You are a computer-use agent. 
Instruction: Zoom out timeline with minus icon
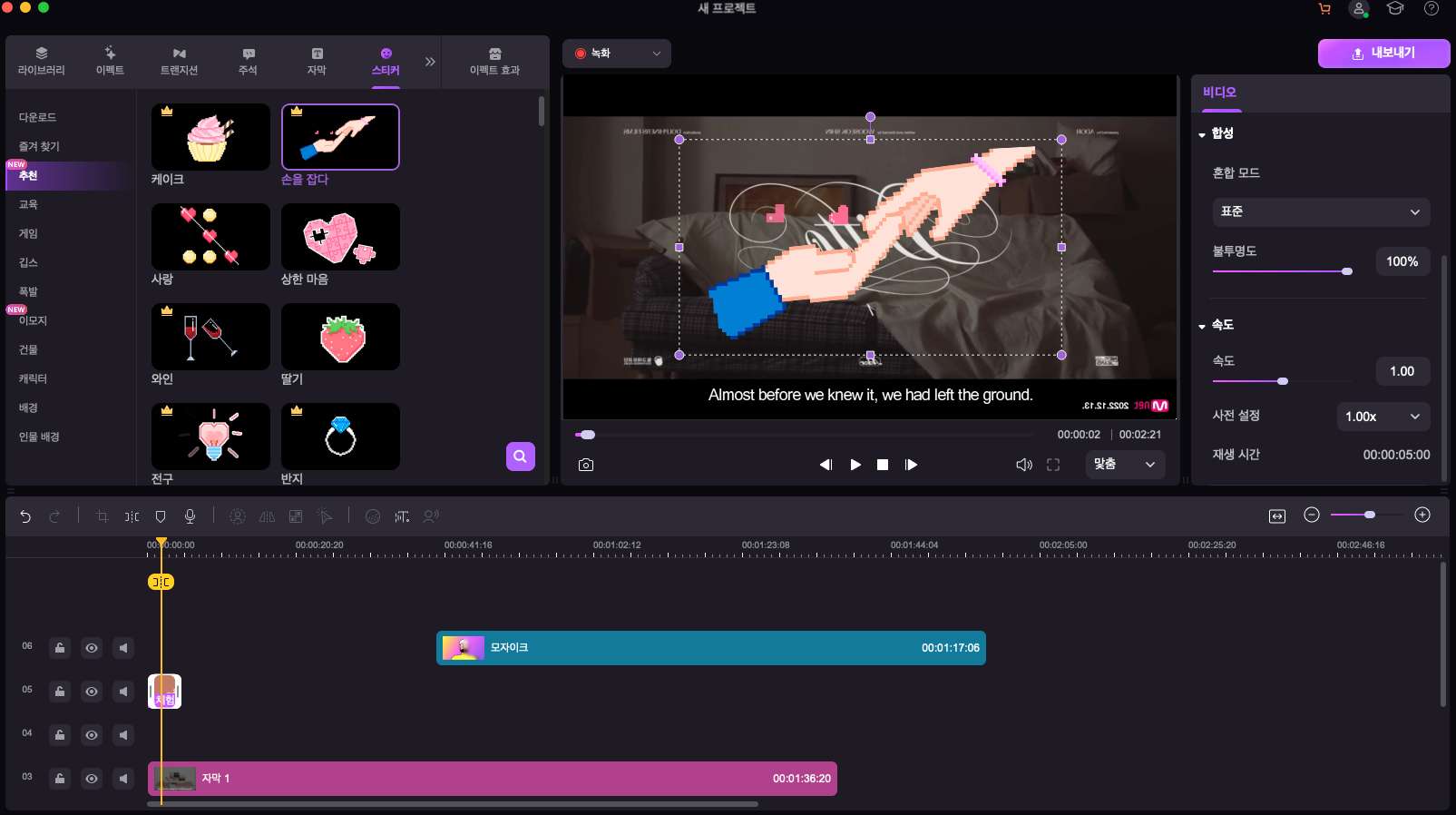(1312, 516)
